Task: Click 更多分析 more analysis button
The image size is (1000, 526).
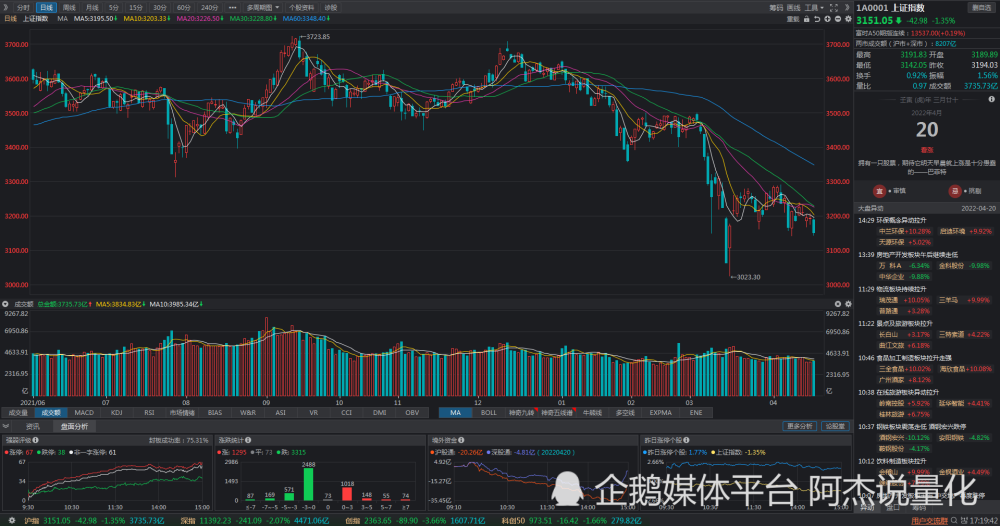Action: [799, 426]
